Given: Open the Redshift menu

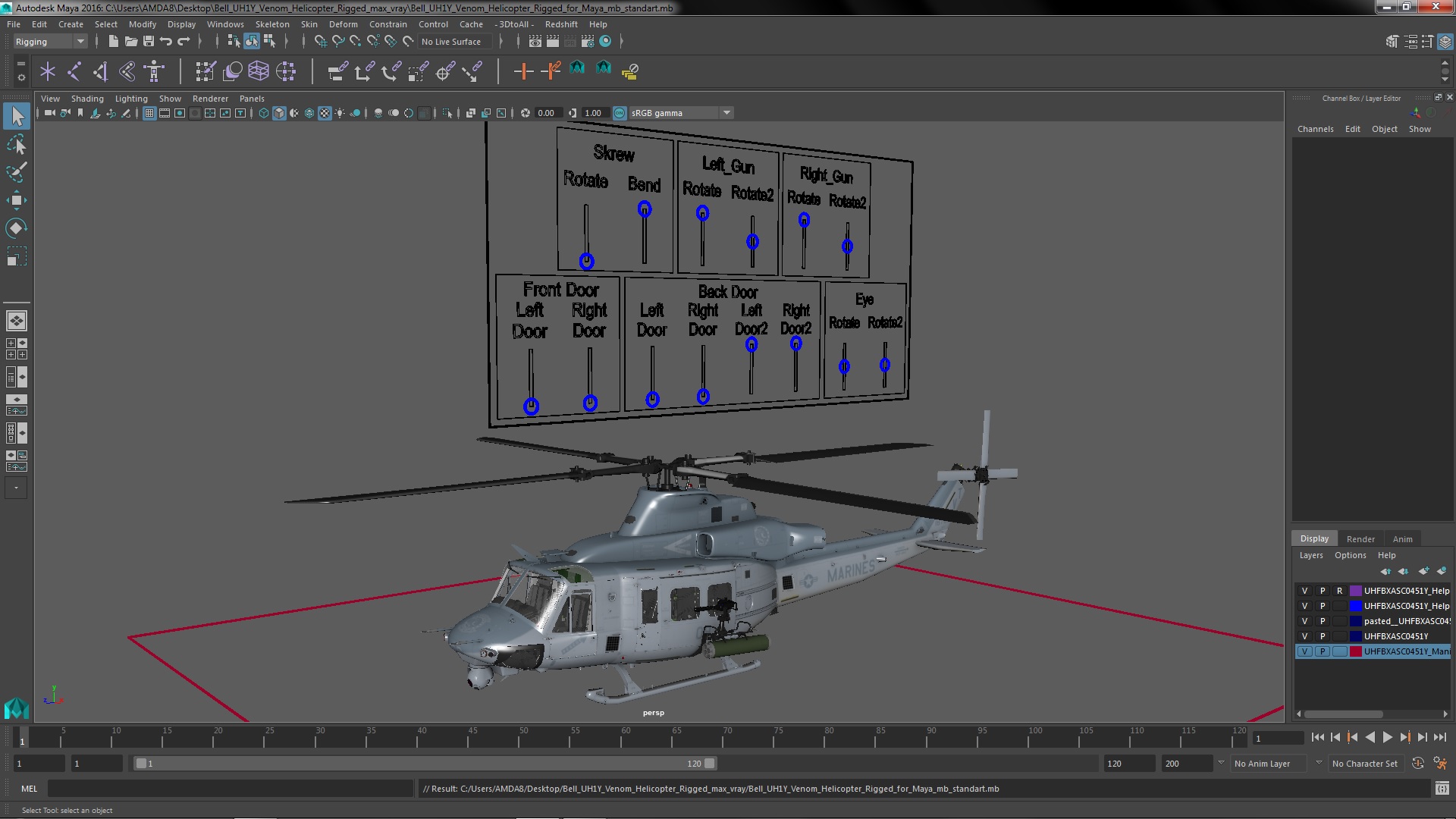Looking at the screenshot, I should click(561, 24).
